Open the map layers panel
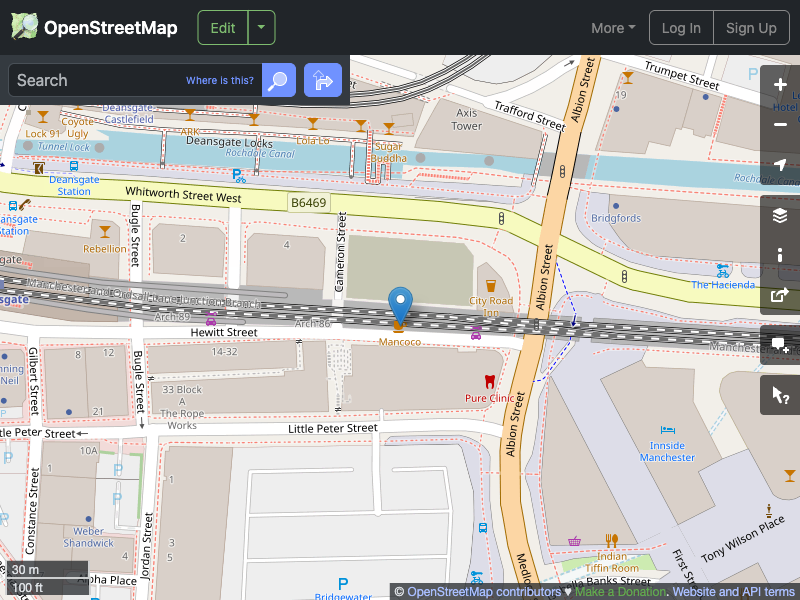This screenshot has width=800, height=600. point(780,215)
